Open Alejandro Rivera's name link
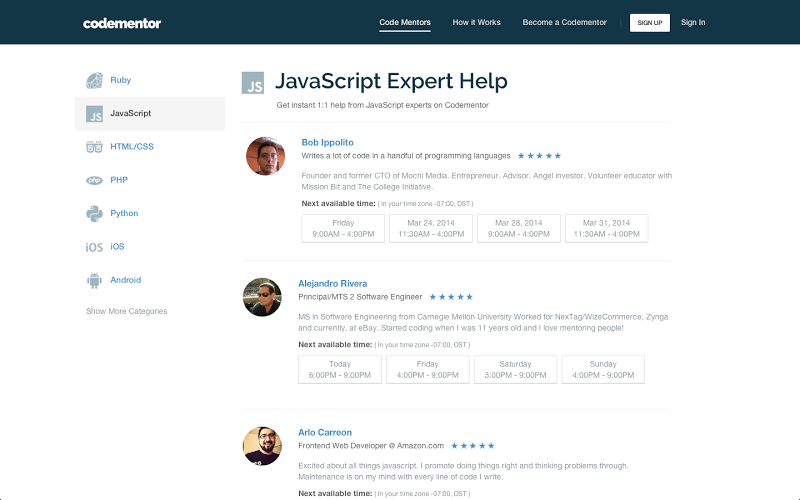Viewport: 800px width, 500px height. click(333, 284)
